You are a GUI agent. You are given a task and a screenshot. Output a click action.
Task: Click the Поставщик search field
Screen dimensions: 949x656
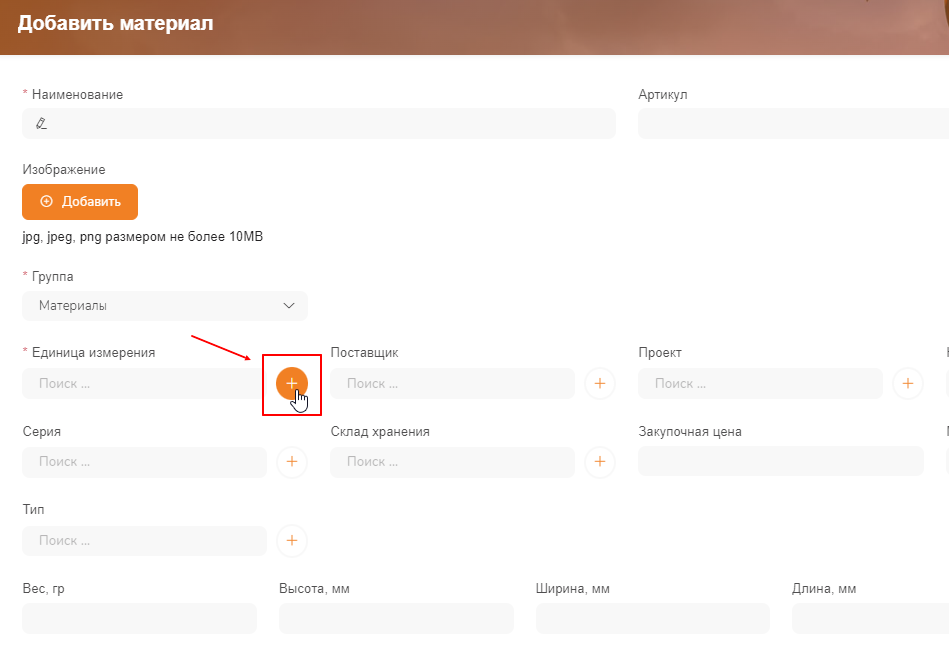click(452, 383)
